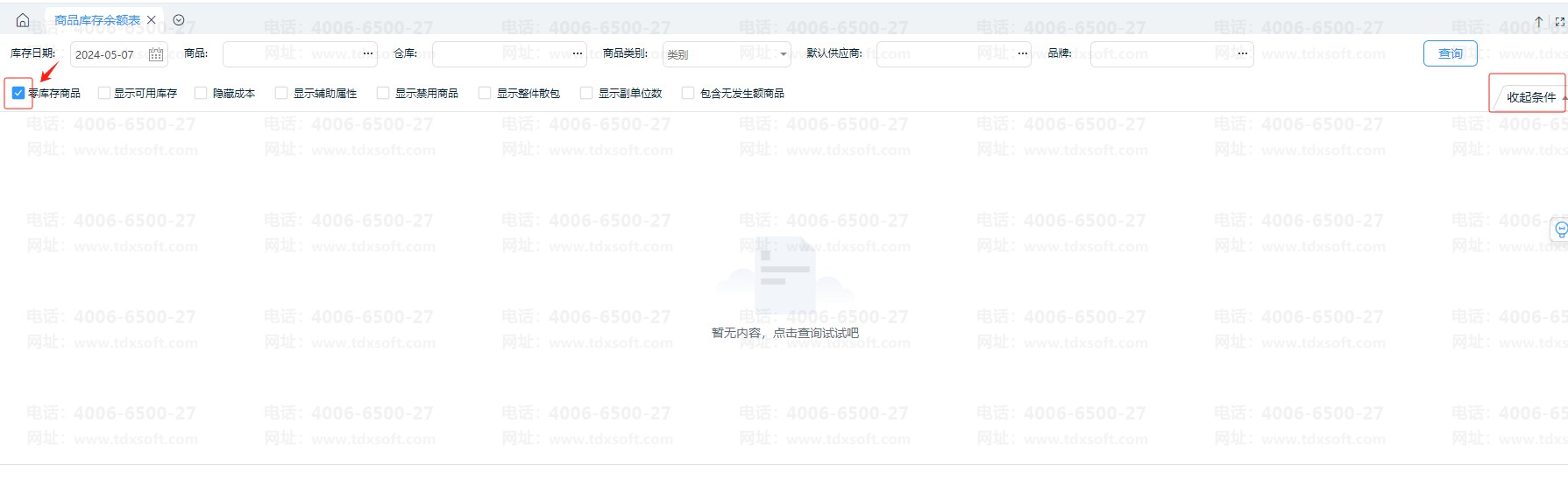Close the 商品库存余额表 tab

click(x=152, y=20)
